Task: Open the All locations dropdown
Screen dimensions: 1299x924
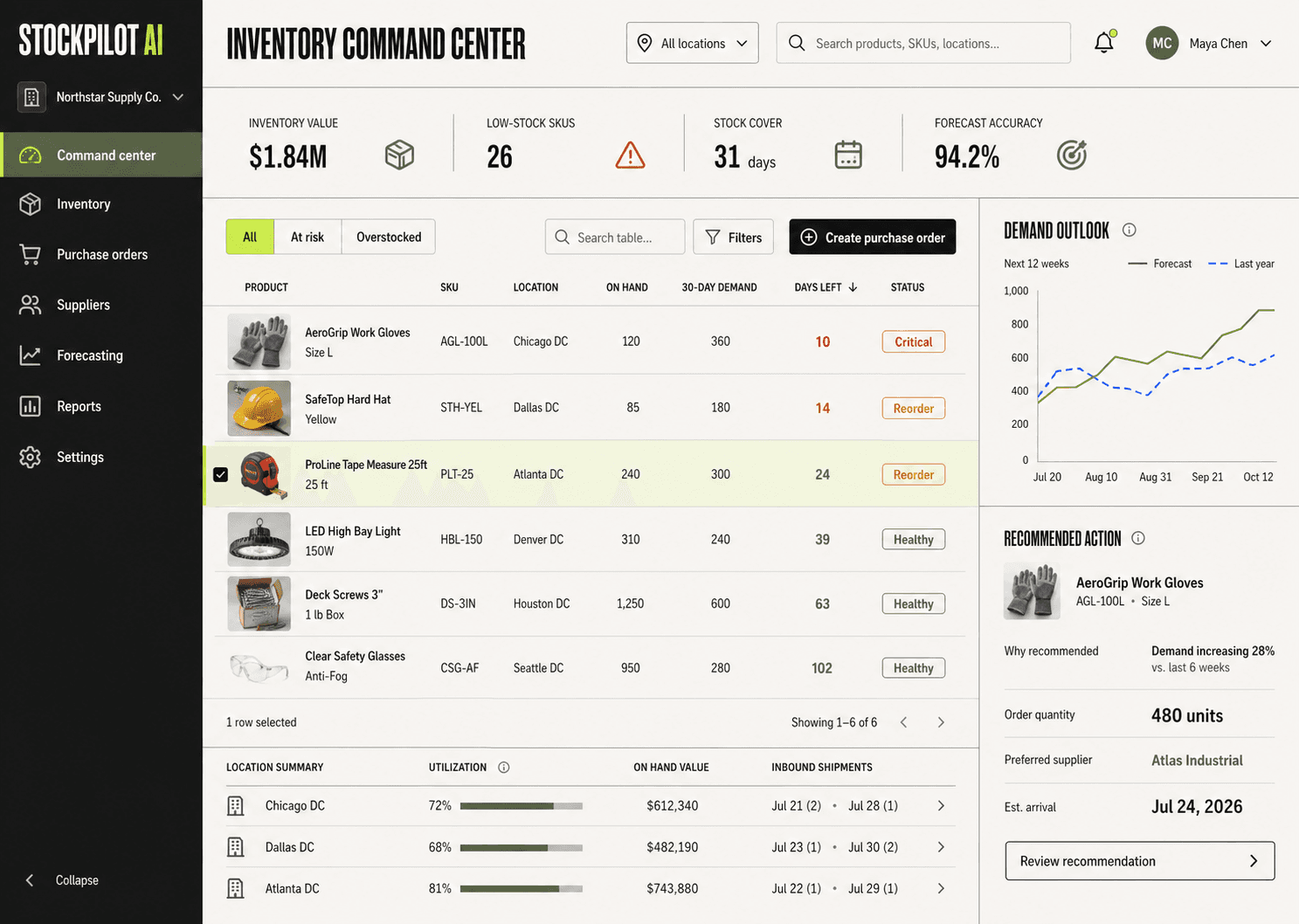Action: pos(692,43)
